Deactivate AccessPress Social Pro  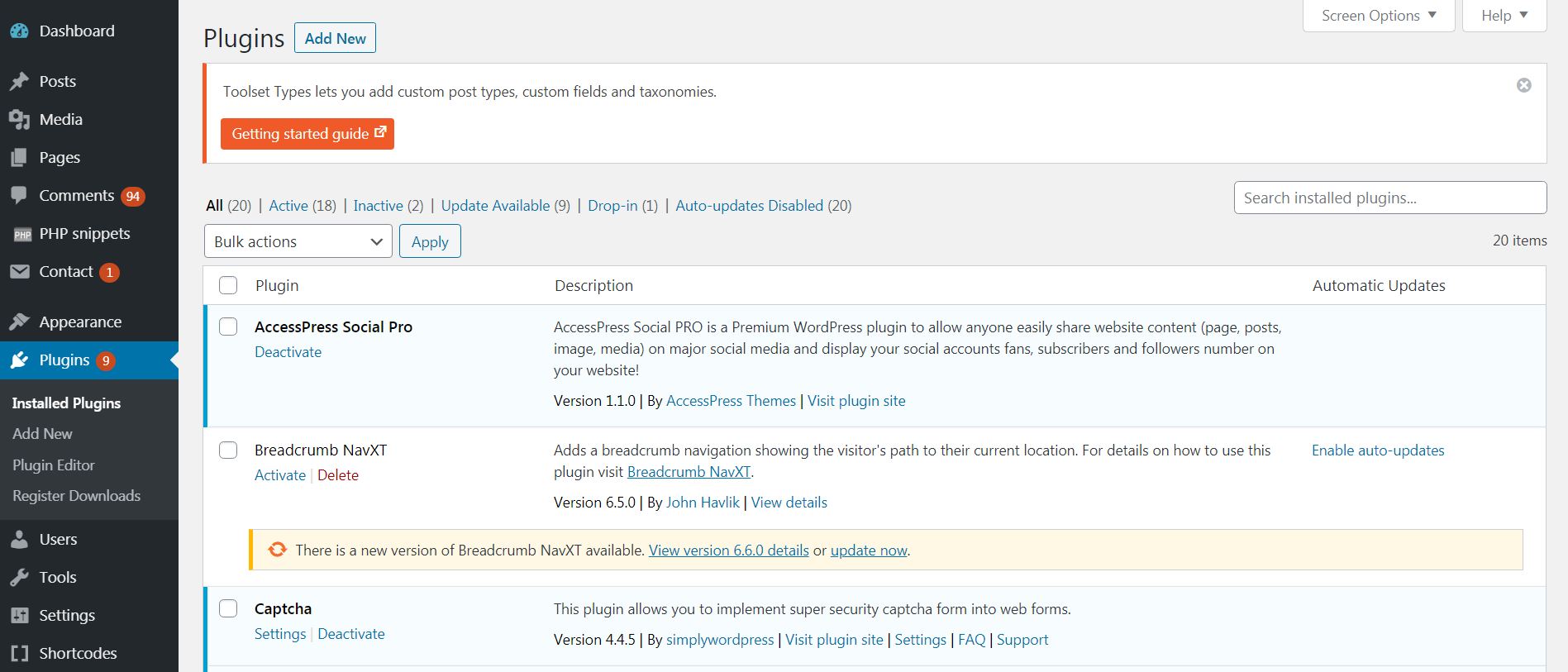pyautogui.click(x=288, y=352)
